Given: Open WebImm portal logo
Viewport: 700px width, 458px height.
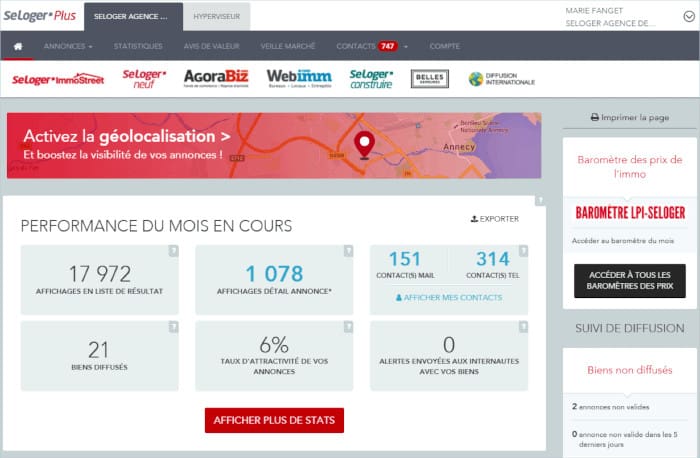Looking at the screenshot, I should coord(299,78).
